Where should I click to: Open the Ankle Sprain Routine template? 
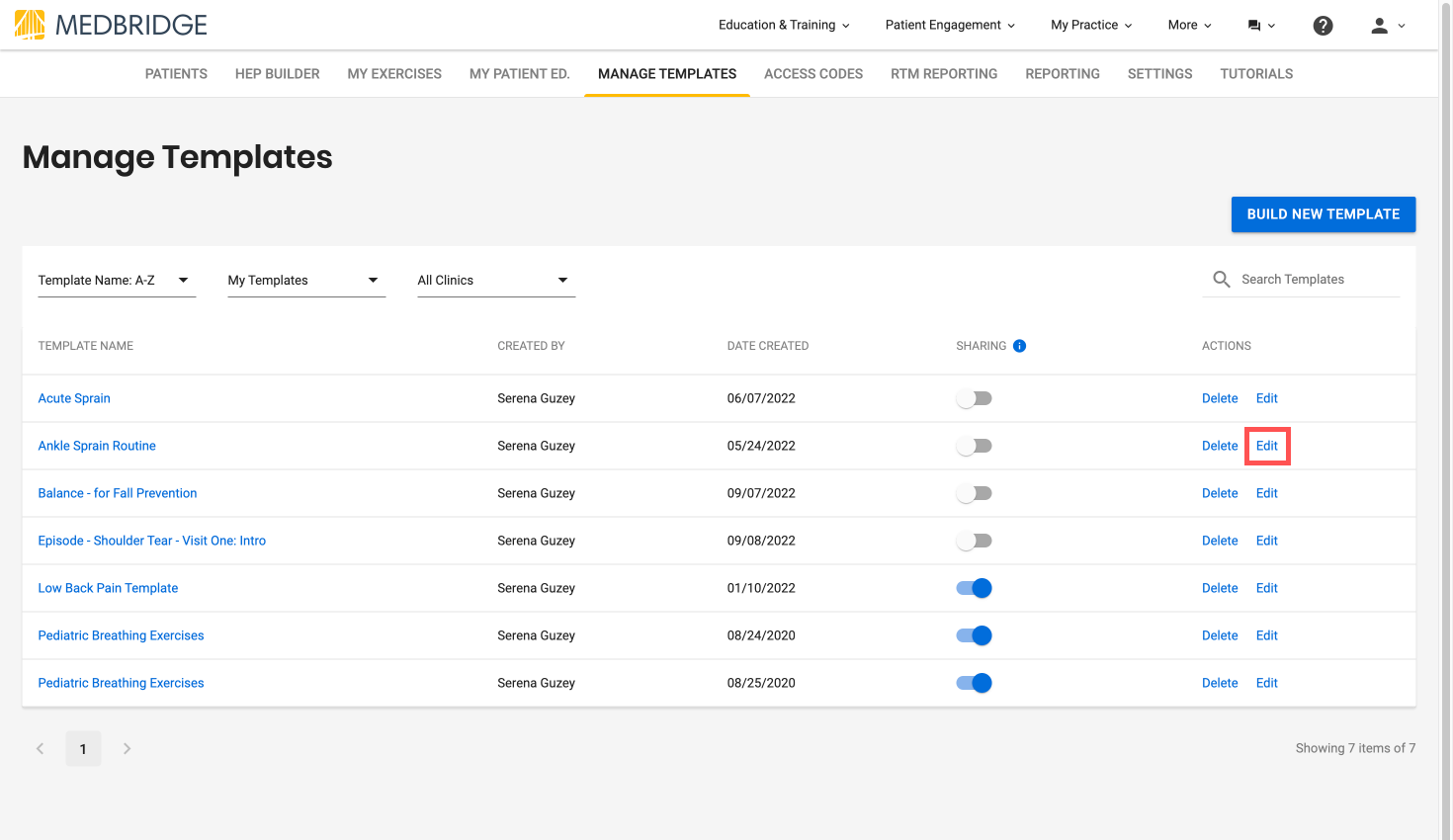pyautogui.click(x=97, y=446)
